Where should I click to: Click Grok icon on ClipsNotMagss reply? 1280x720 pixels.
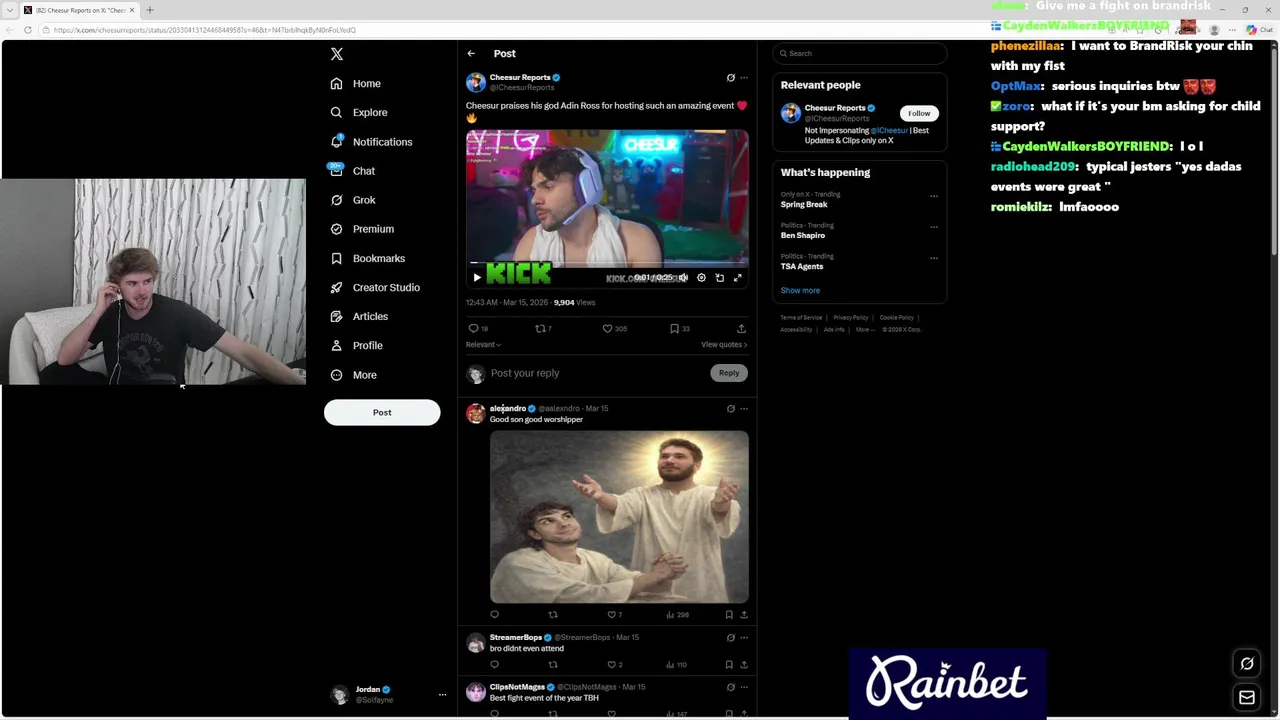point(730,687)
